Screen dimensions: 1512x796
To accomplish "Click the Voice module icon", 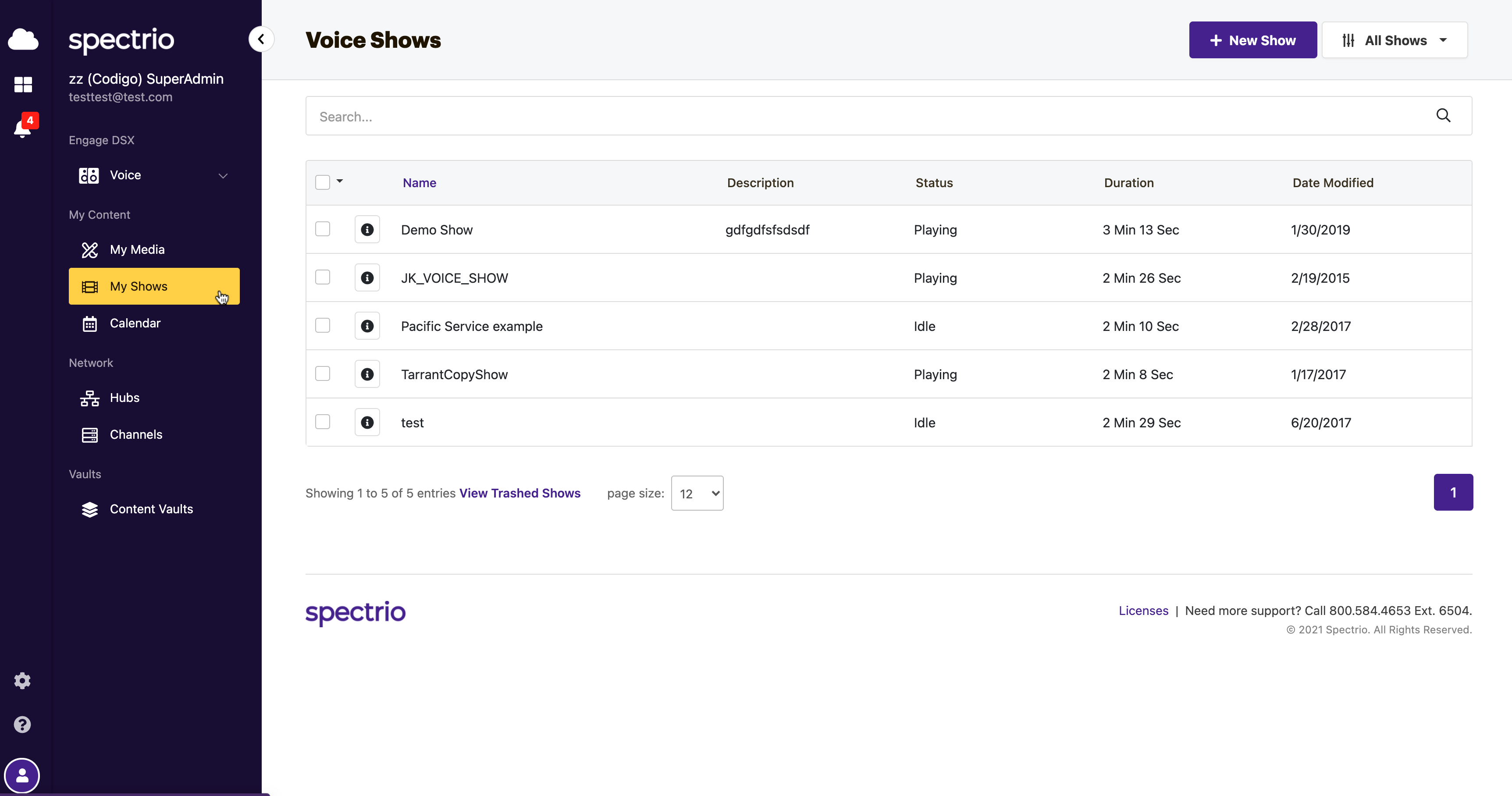I will point(89,175).
